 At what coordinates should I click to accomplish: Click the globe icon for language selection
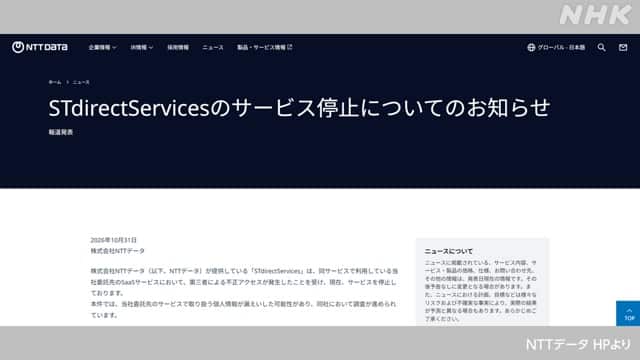531,47
